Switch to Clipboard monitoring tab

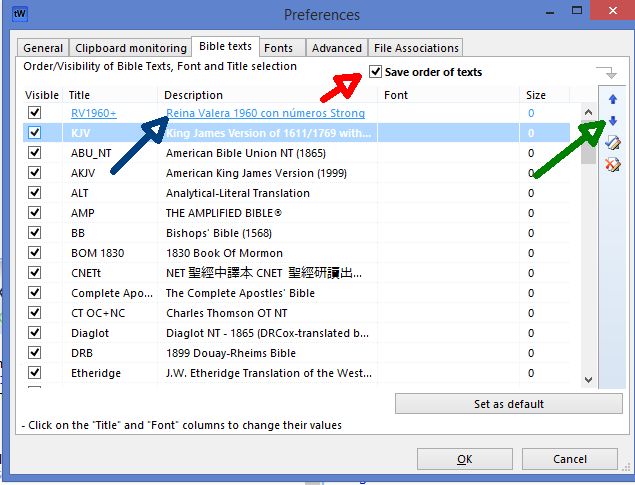coord(130,48)
